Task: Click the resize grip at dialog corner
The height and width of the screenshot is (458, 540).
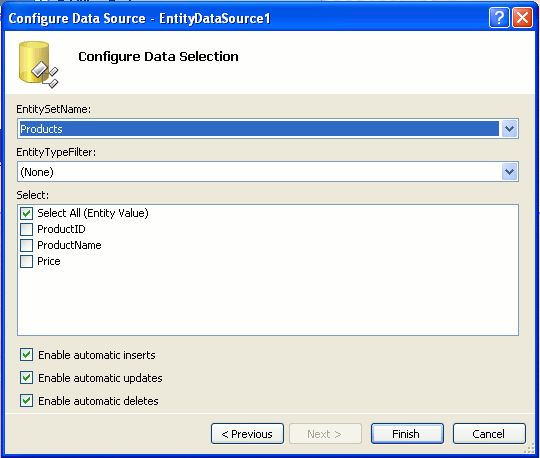Action: click(529, 448)
